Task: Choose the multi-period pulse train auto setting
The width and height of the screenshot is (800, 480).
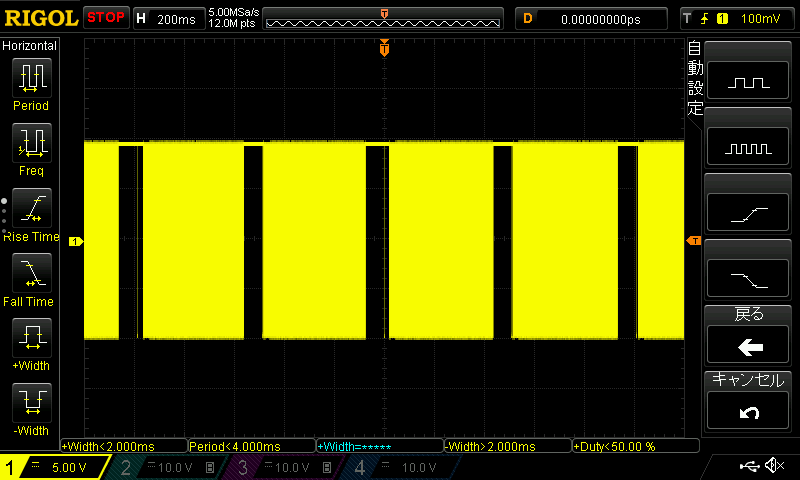Action: coord(748,147)
